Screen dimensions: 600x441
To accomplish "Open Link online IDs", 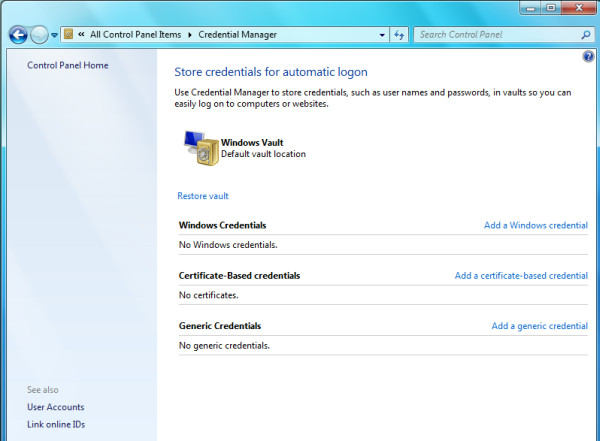I will (x=56, y=425).
